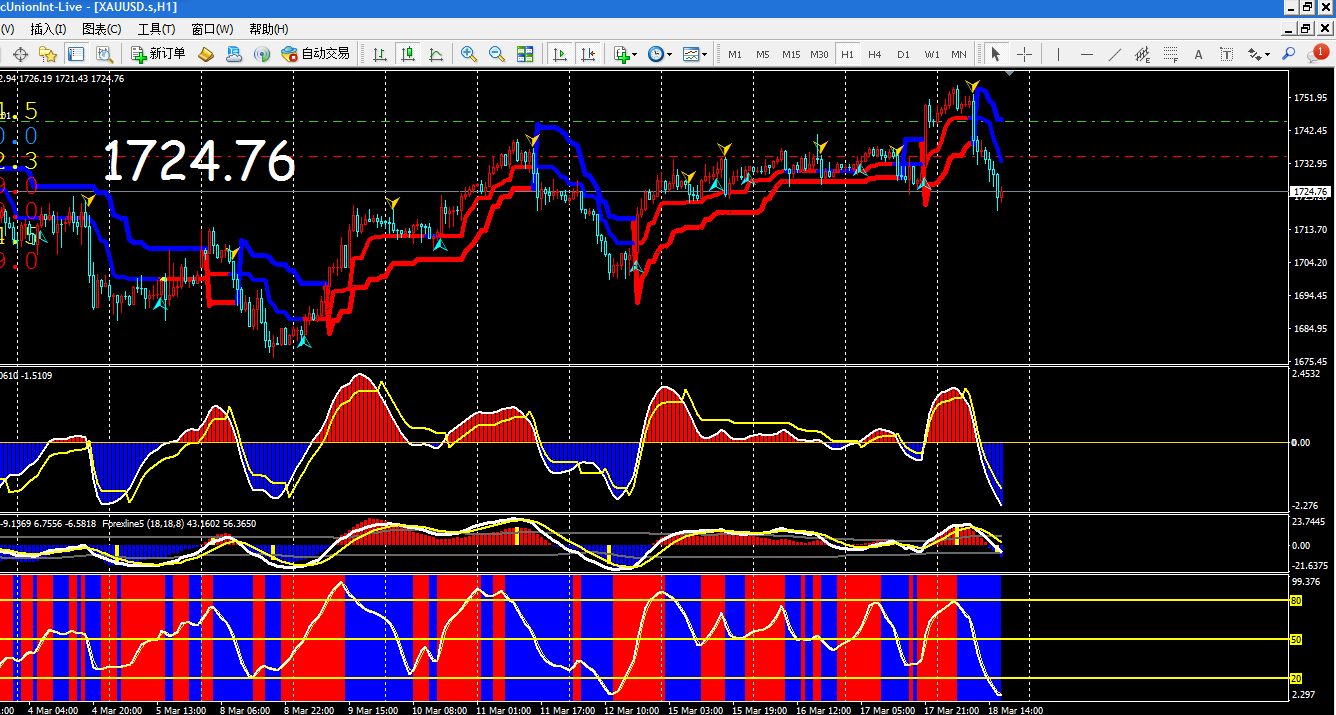
Task: Expand the periodicity clock dropdown
Action: [659, 54]
